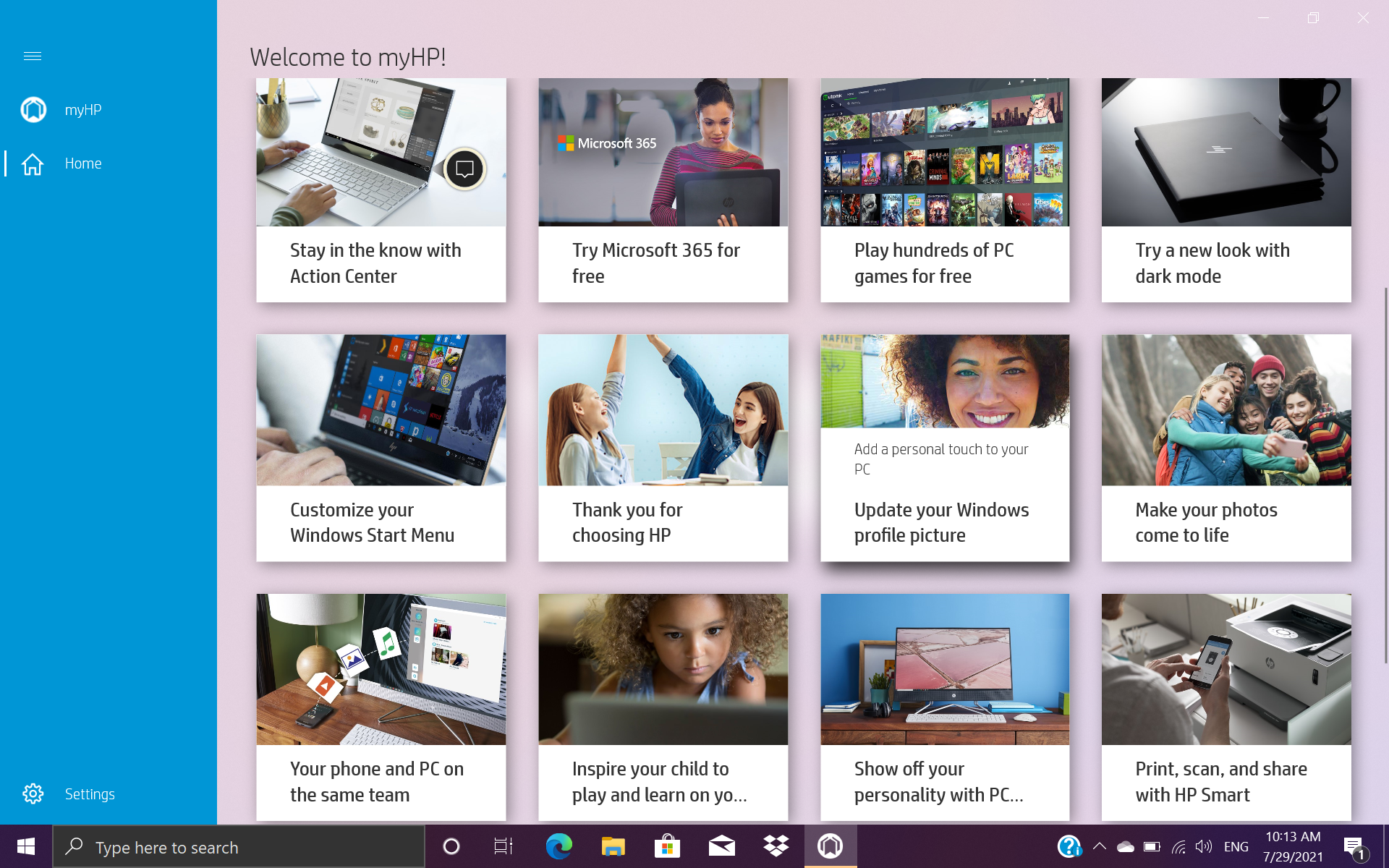Click 'Print, scan, and share with HP Smart'
Viewport: 1389px width, 868px height.
tap(1221, 782)
